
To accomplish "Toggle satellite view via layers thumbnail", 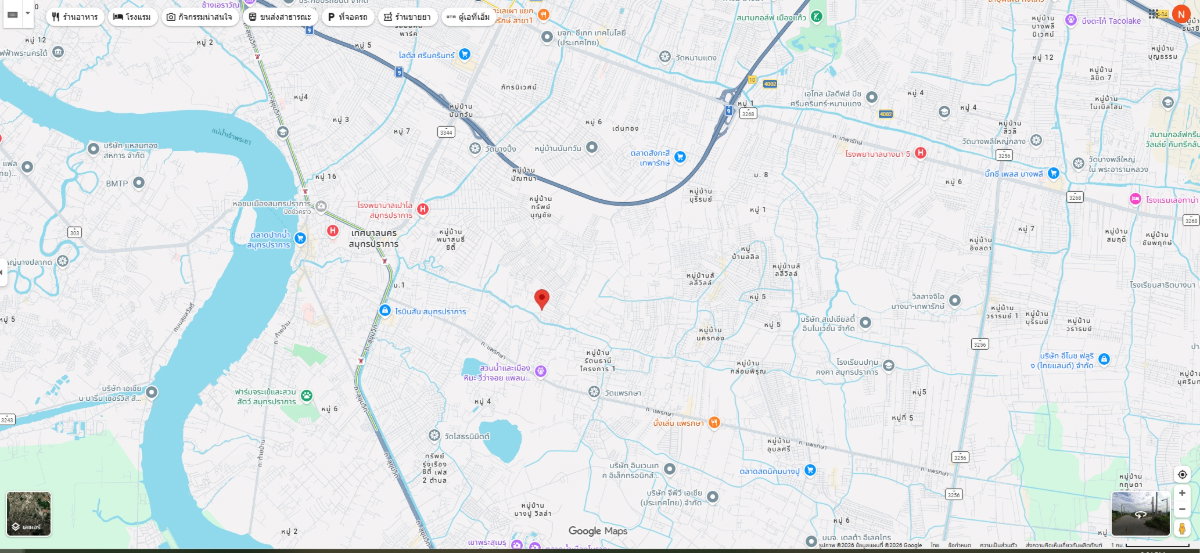I will coord(28,512).
